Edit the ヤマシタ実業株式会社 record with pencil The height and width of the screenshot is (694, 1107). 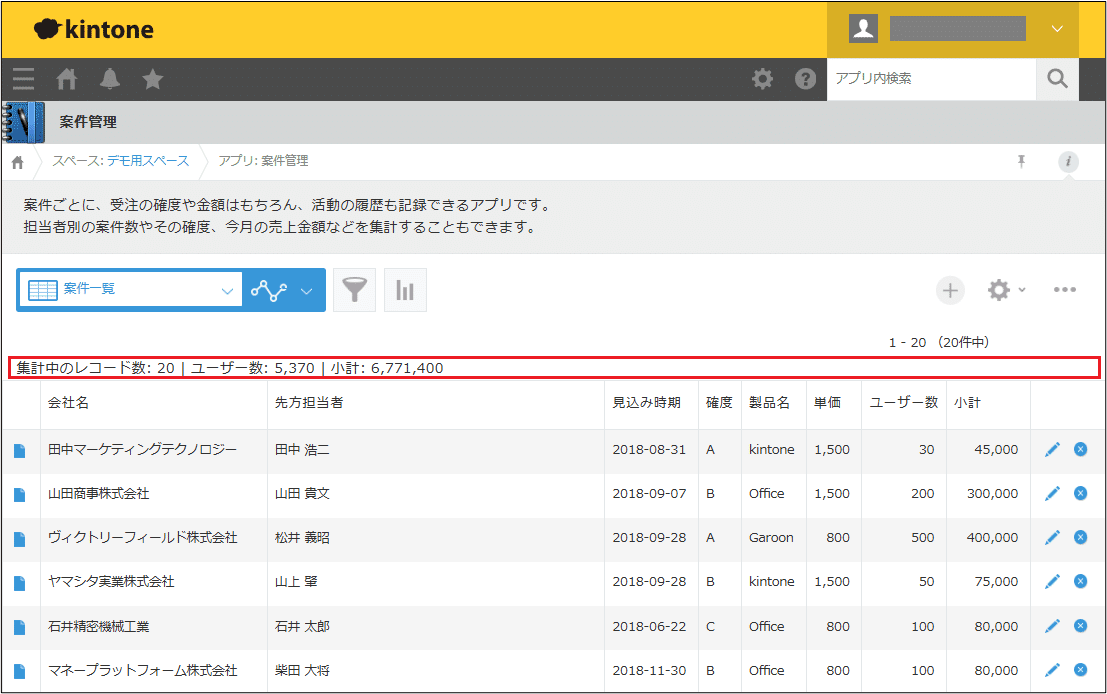coord(1052,582)
